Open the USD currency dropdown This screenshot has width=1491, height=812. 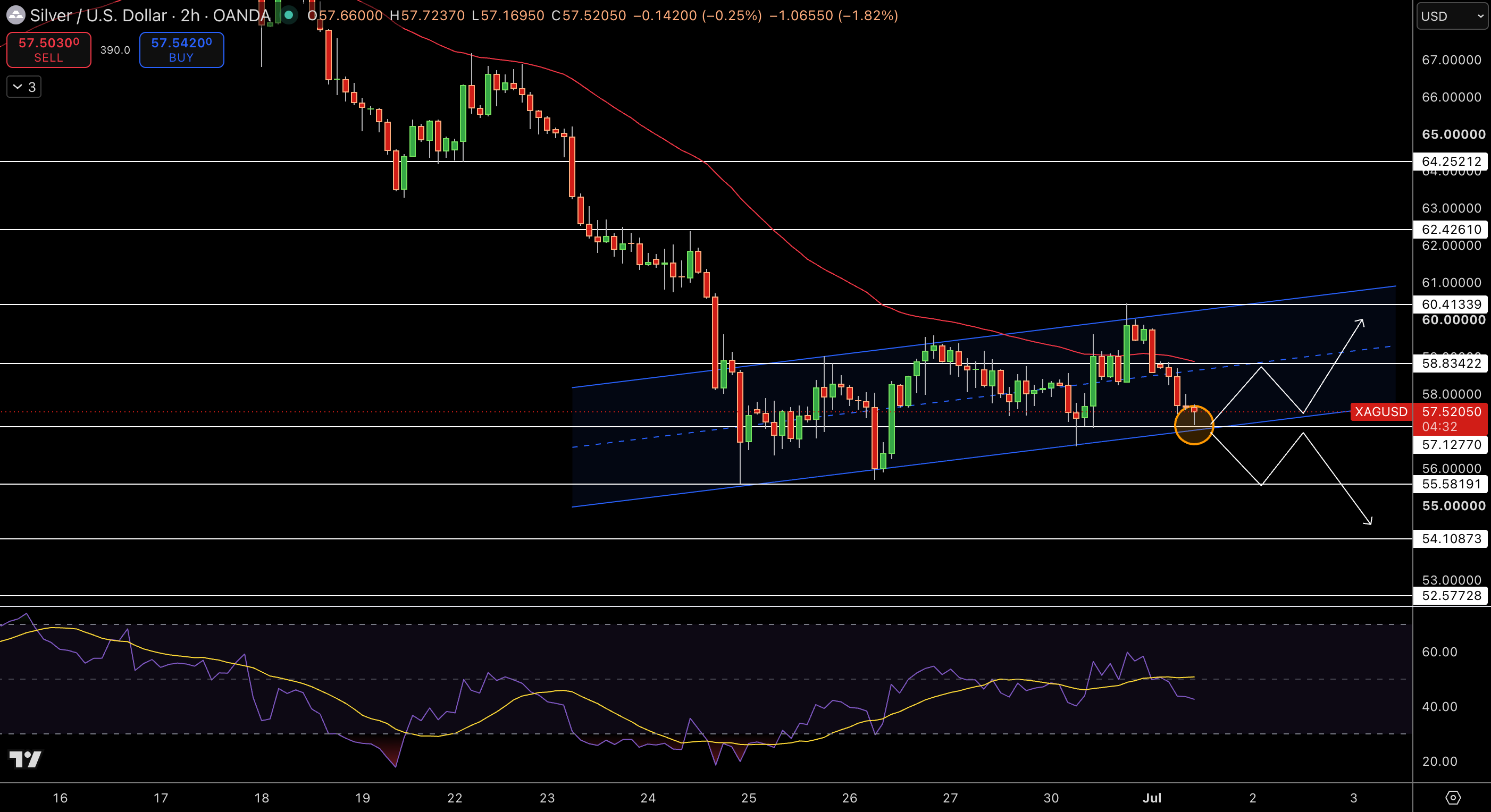point(1452,16)
